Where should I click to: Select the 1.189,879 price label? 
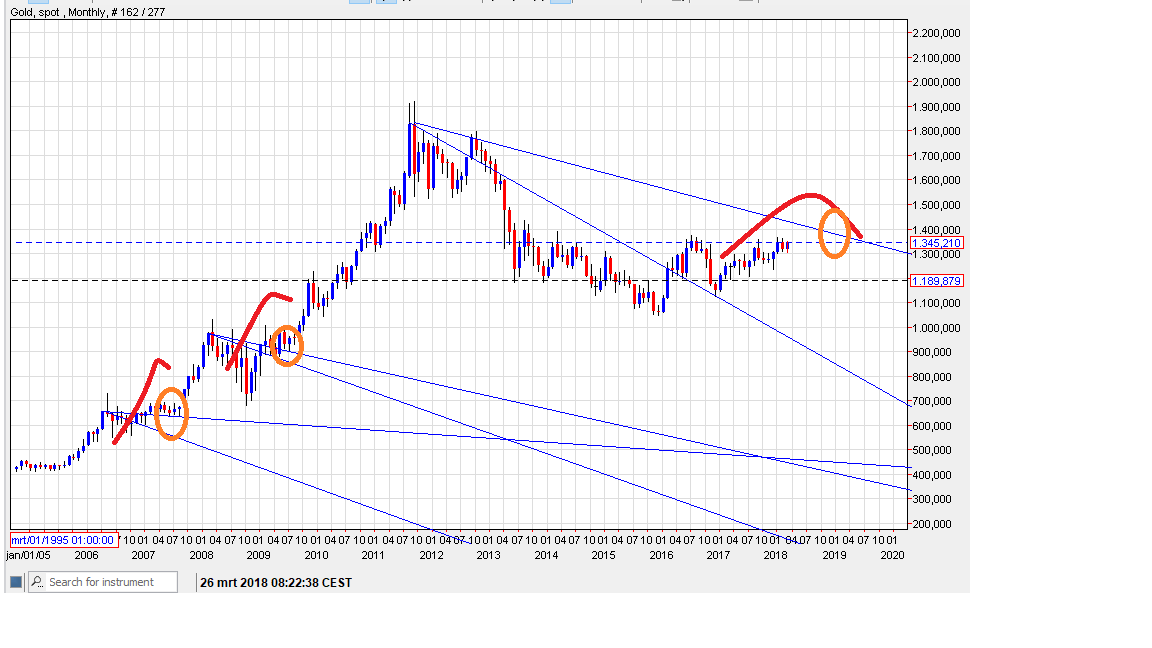point(937,281)
